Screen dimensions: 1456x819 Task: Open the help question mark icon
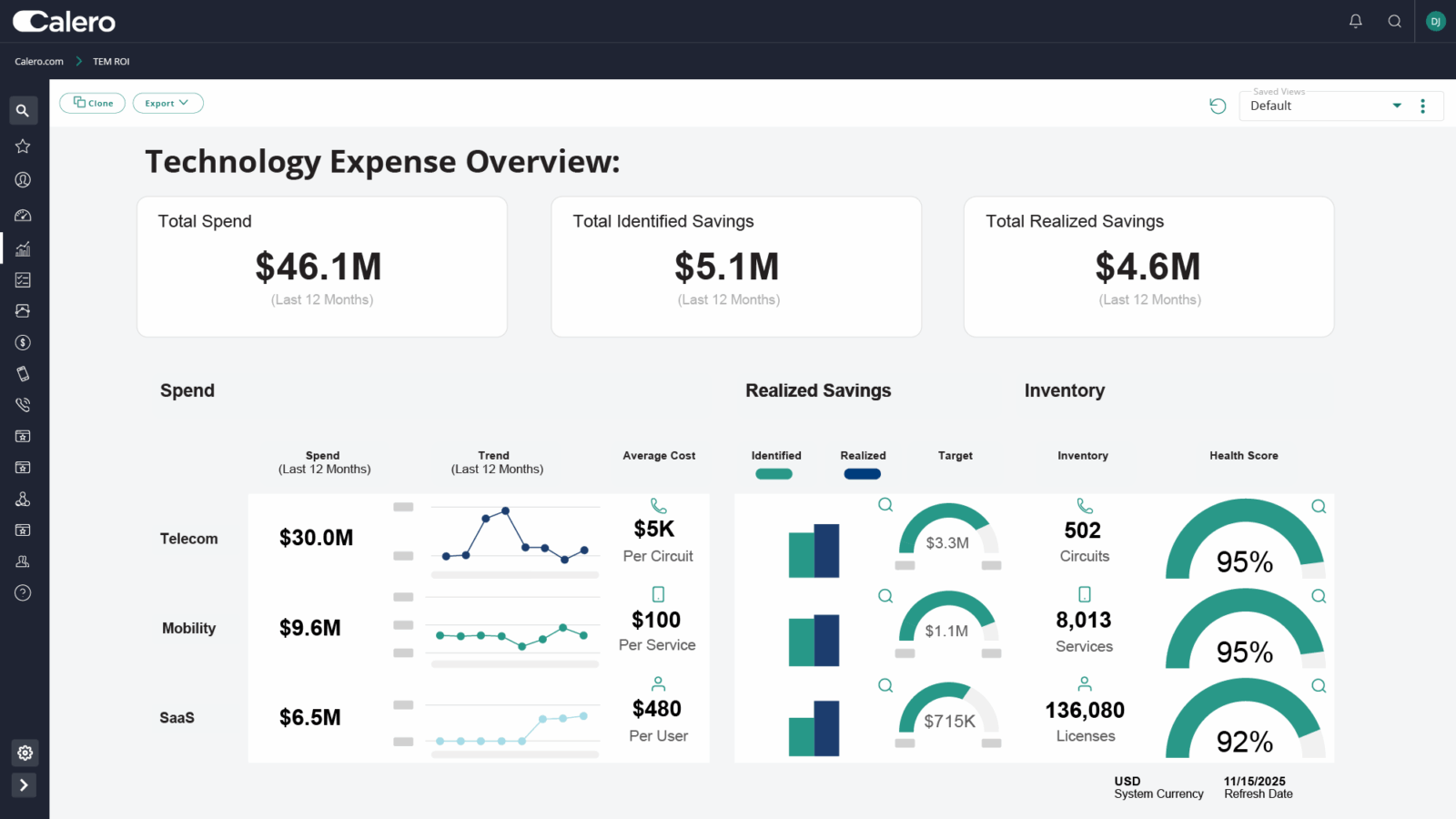(x=23, y=593)
